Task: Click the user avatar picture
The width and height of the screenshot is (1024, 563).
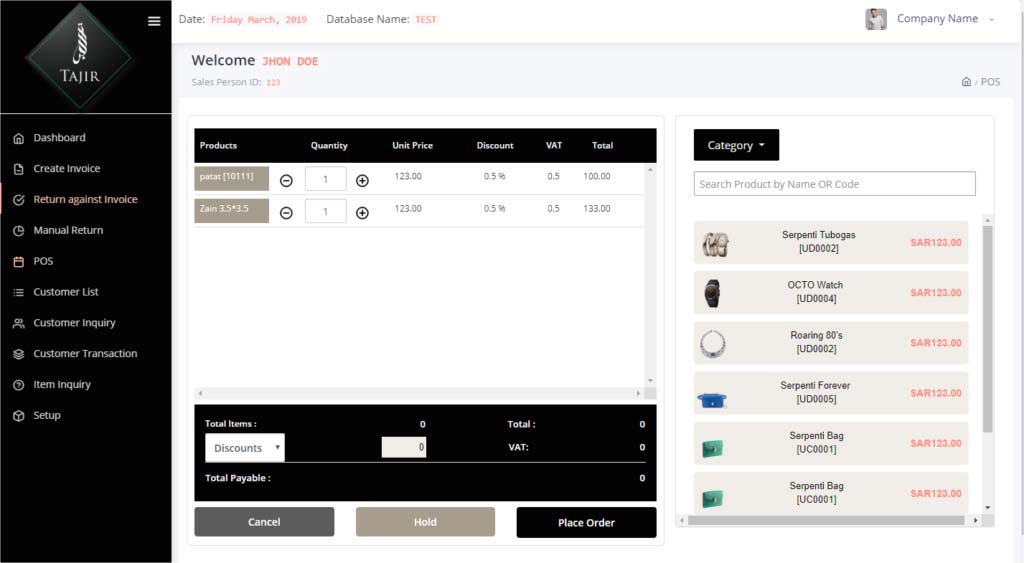Action: 876,19
